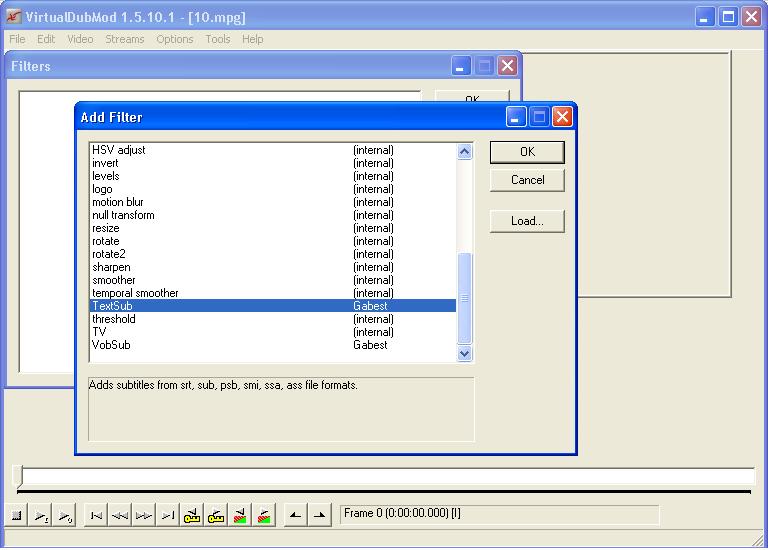Click scene reverse scan icon
Image resolution: width=768 pixels, height=550 pixels.
240,515
